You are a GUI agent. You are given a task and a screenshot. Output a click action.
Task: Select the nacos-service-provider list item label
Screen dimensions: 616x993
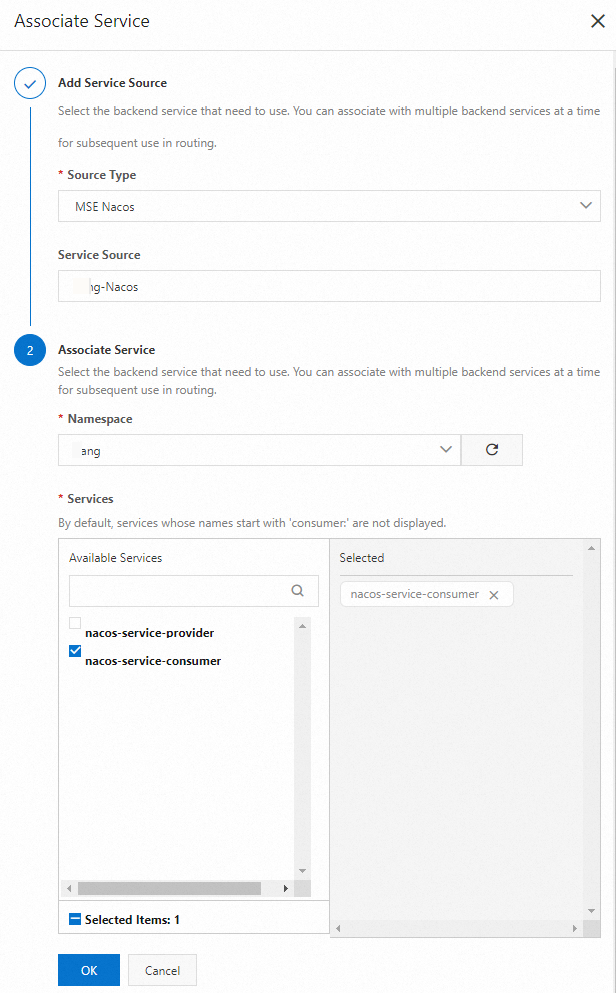click(150, 633)
